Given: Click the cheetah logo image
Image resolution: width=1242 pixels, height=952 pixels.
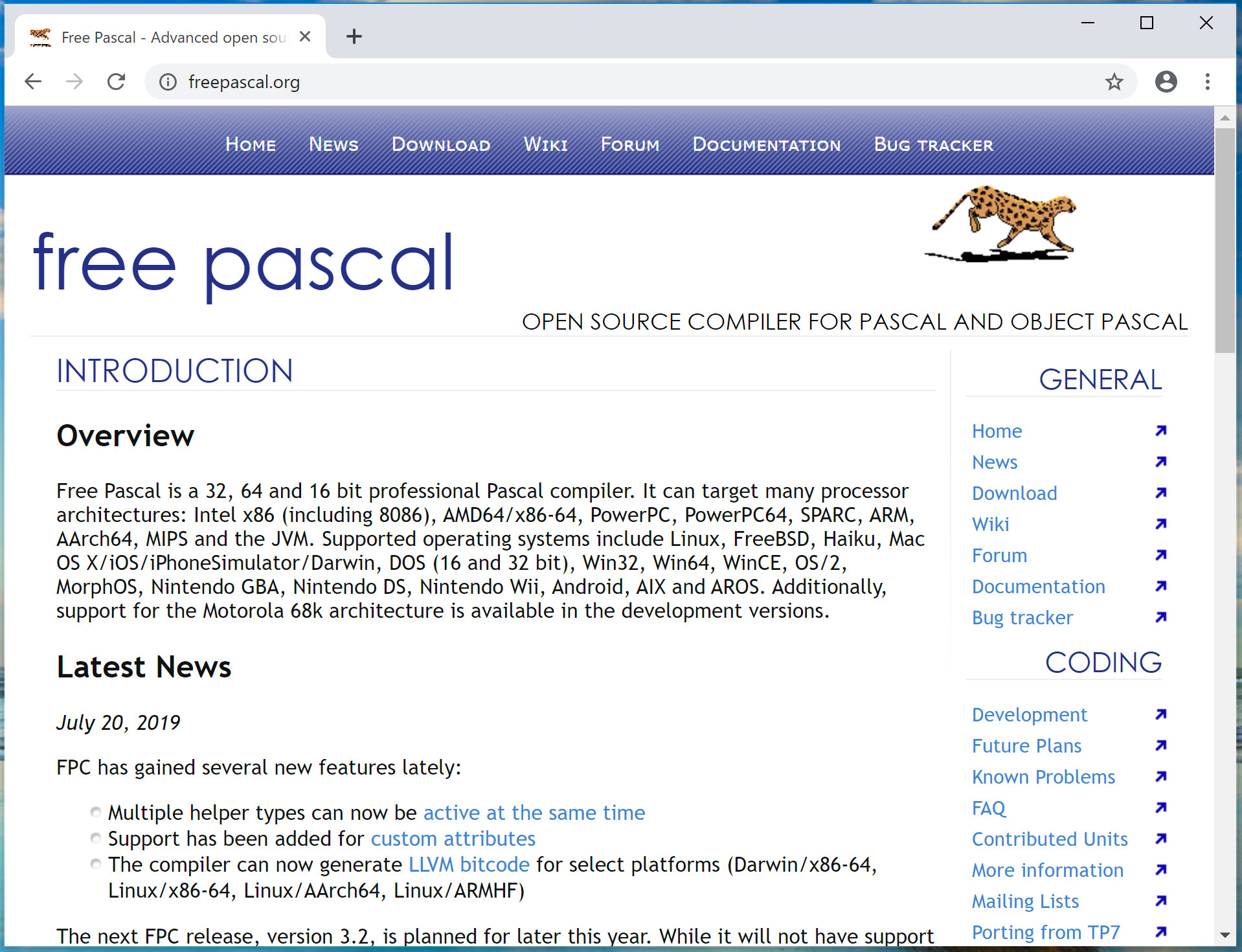Looking at the screenshot, I should [1001, 223].
